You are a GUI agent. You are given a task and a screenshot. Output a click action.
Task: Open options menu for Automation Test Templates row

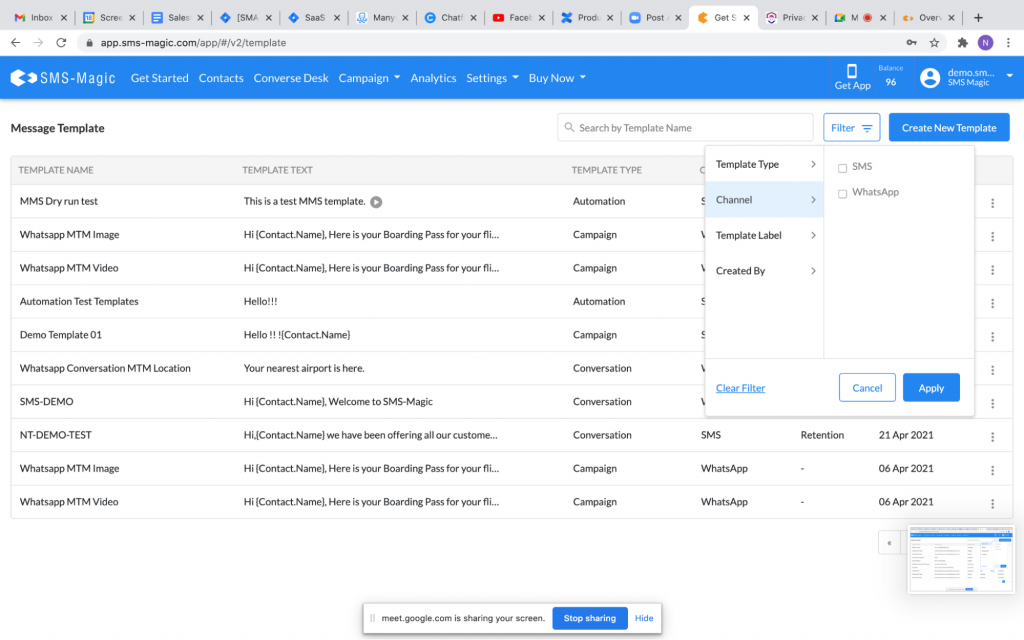coord(992,303)
